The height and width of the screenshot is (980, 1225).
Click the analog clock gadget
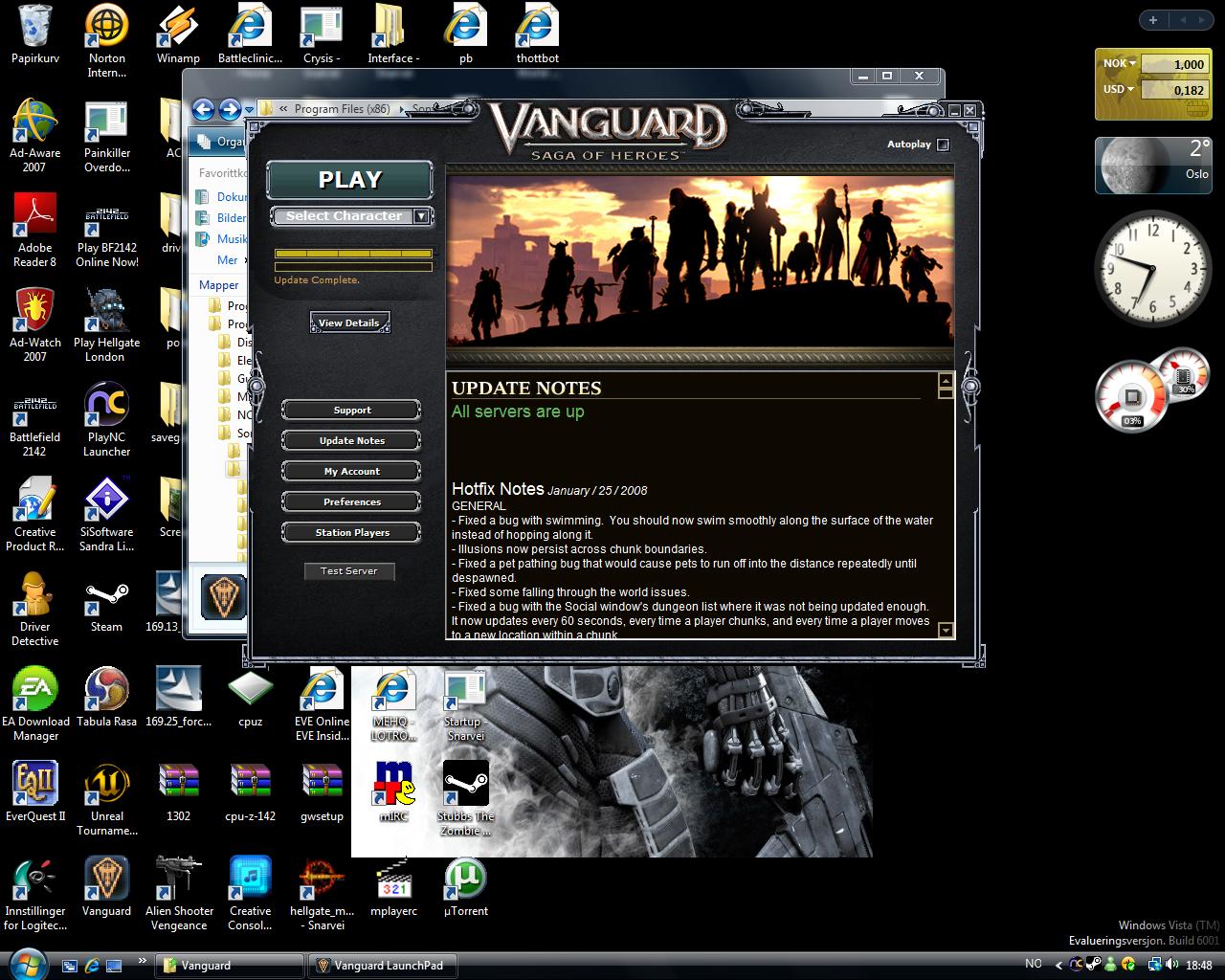pyautogui.click(x=1153, y=269)
